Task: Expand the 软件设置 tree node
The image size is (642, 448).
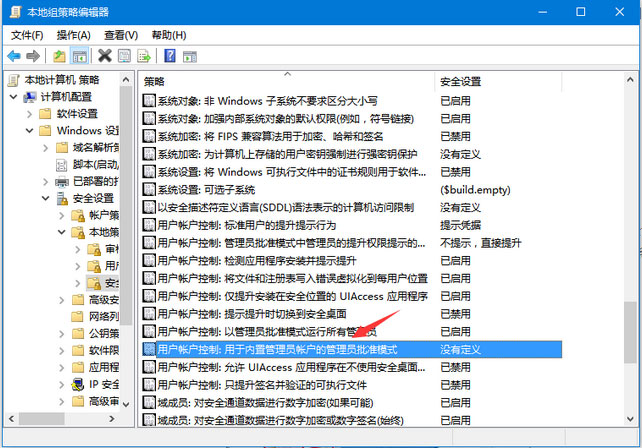Action: coord(29,114)
